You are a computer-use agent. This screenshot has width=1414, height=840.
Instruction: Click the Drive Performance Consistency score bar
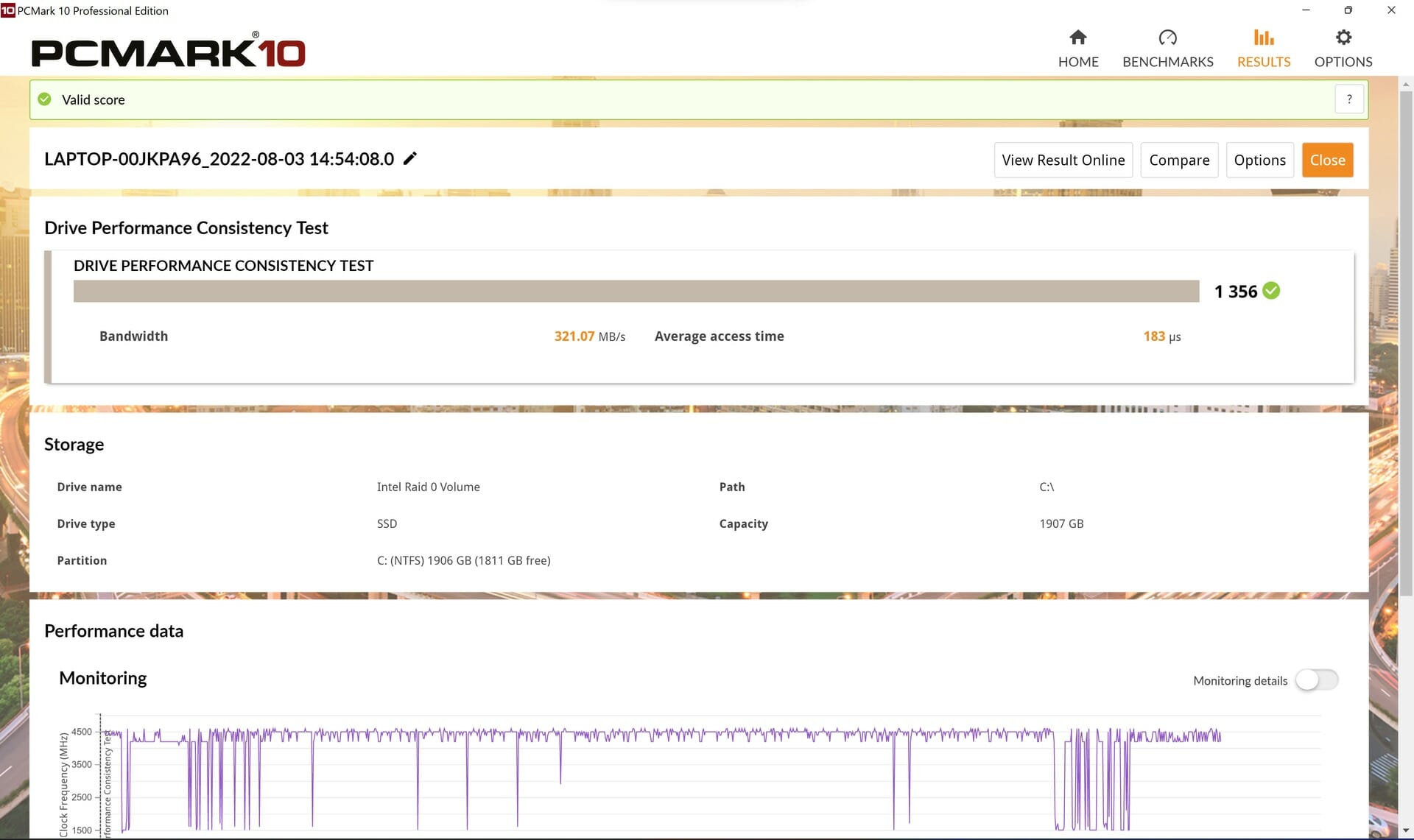click(x=636, y=291)
